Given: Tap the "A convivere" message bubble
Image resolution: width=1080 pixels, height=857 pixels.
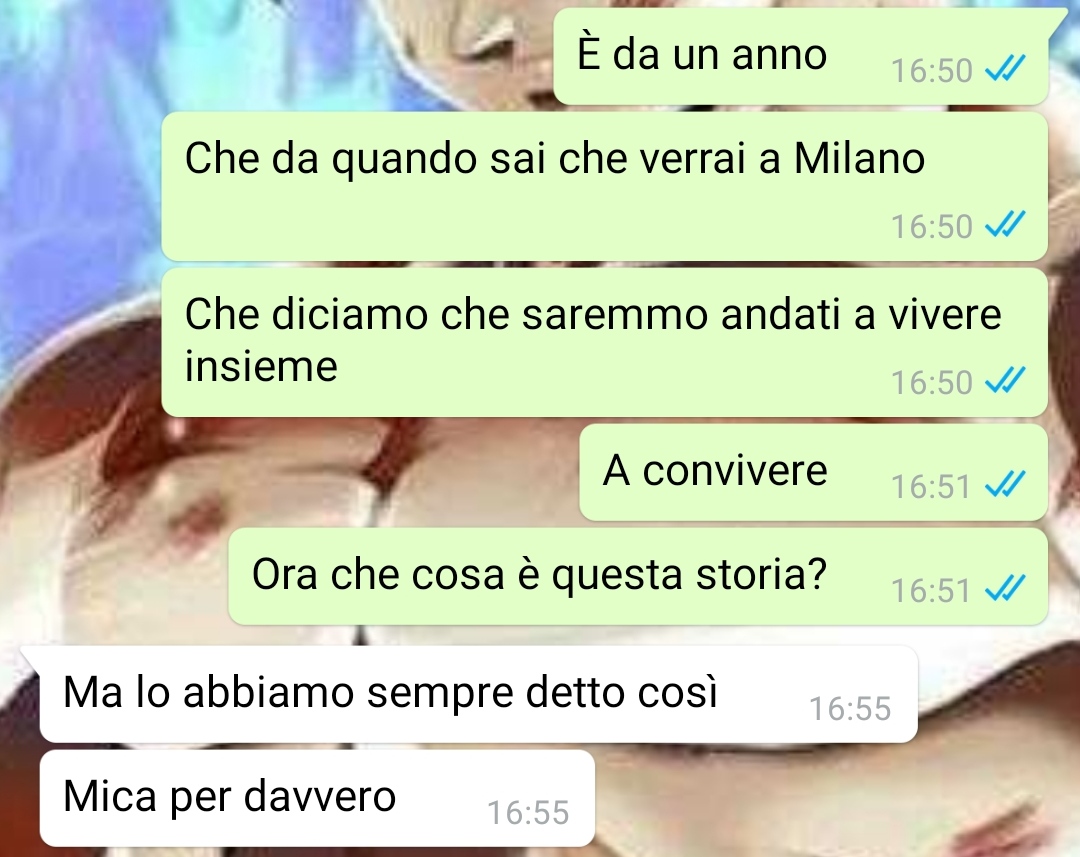Looking at the screenshot, I should tap(813, 473).
